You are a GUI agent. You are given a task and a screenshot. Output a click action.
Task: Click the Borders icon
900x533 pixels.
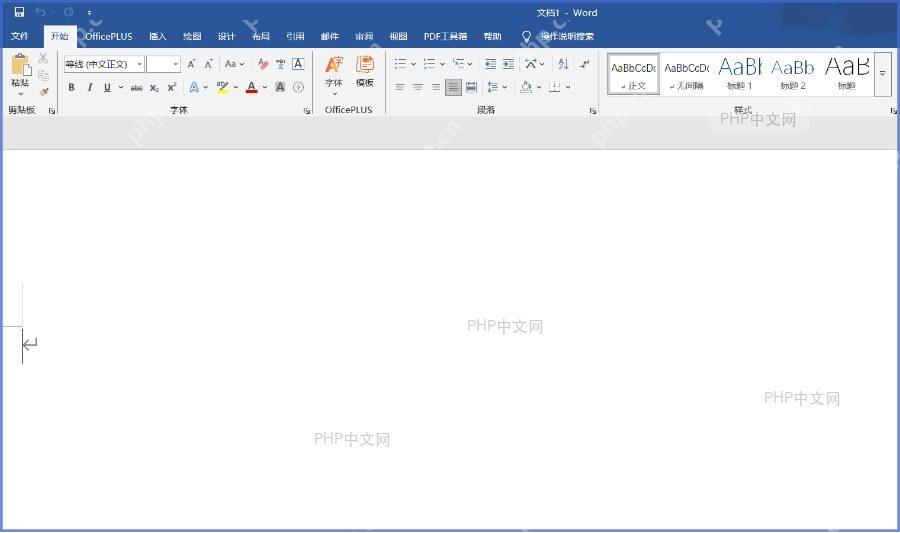click(x=554, y=87)
